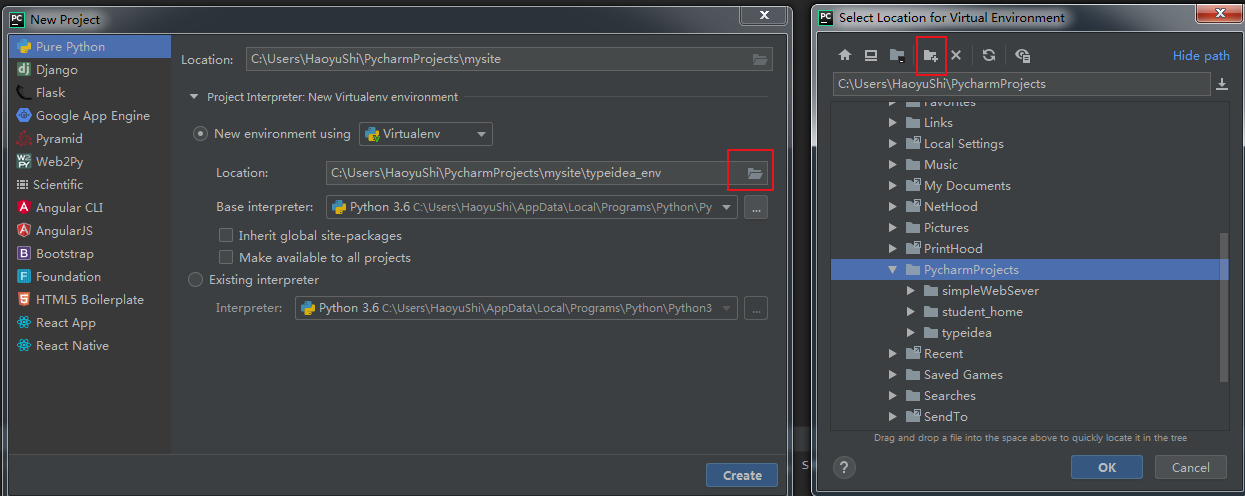Browse for project Location folder
The image size is (1245, 496).
(x=761, y=59)
